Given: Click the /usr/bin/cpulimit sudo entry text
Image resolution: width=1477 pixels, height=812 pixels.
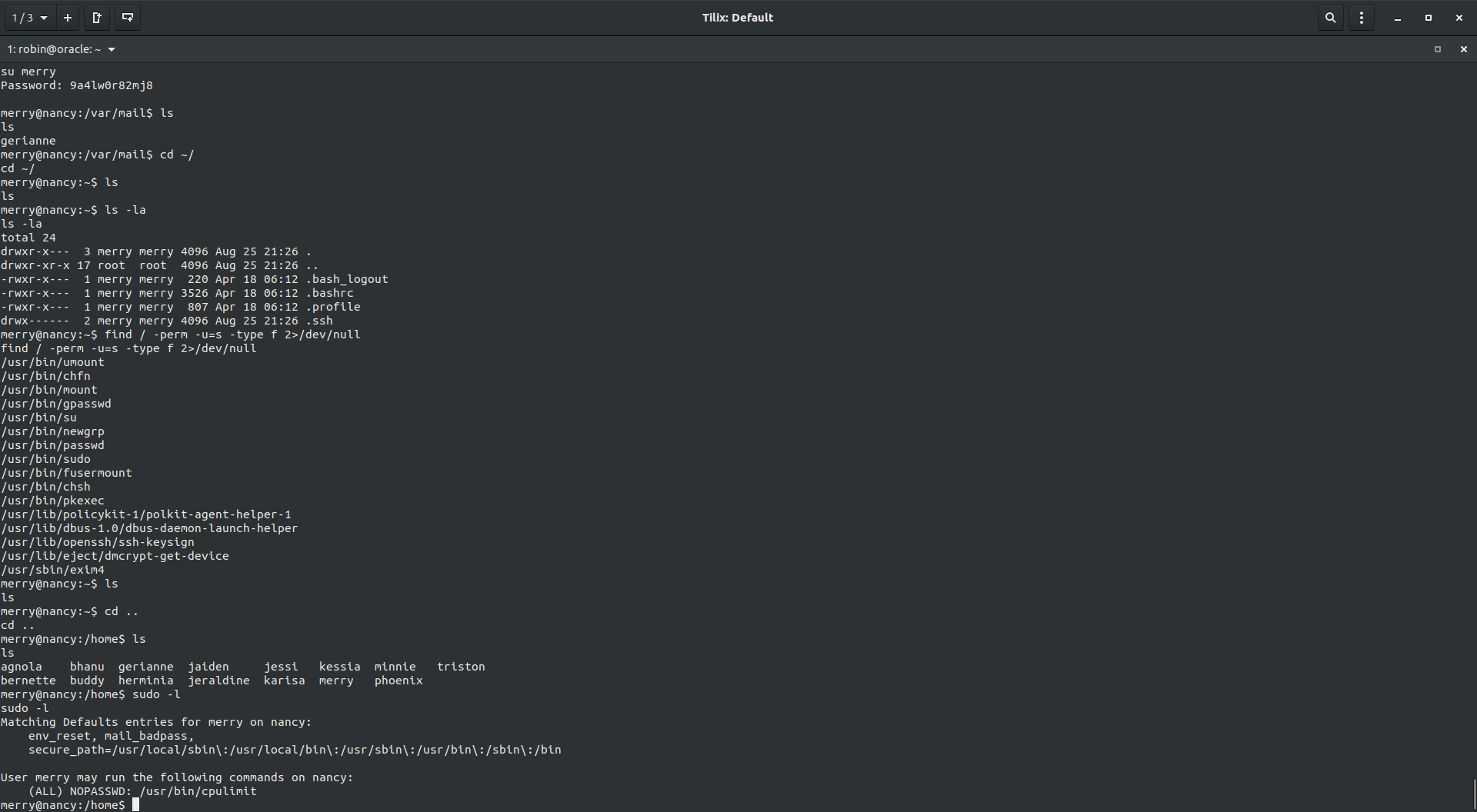Looking at the screenshot, I should pos(198,791).
